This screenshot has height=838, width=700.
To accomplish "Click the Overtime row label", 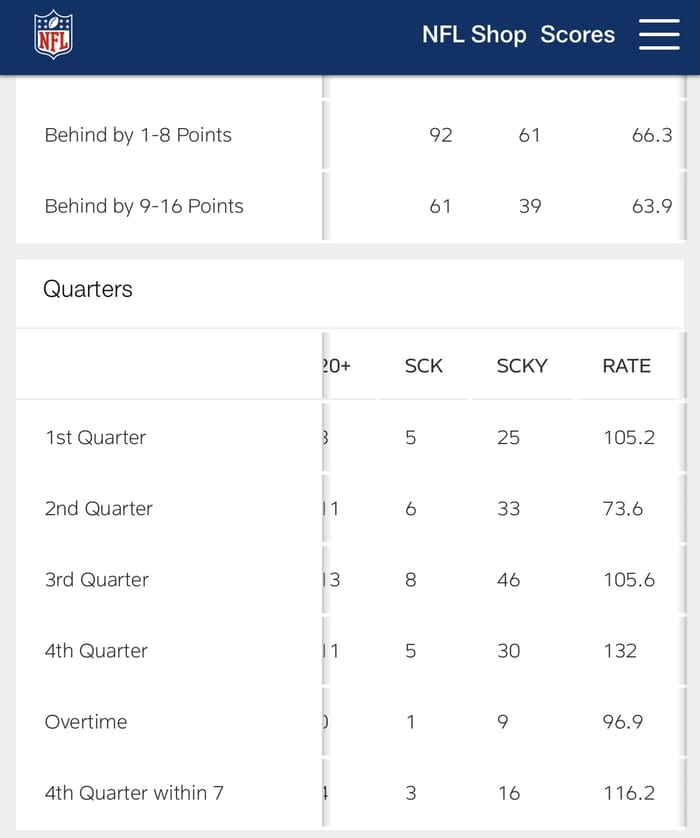I will point(86,722).
